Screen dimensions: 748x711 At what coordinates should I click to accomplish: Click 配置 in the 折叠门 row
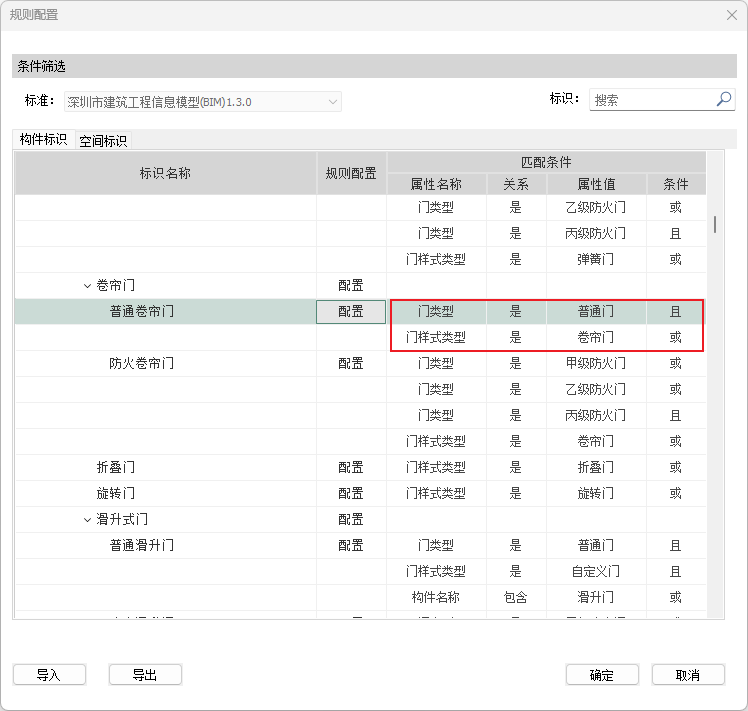tap(351, 467)
